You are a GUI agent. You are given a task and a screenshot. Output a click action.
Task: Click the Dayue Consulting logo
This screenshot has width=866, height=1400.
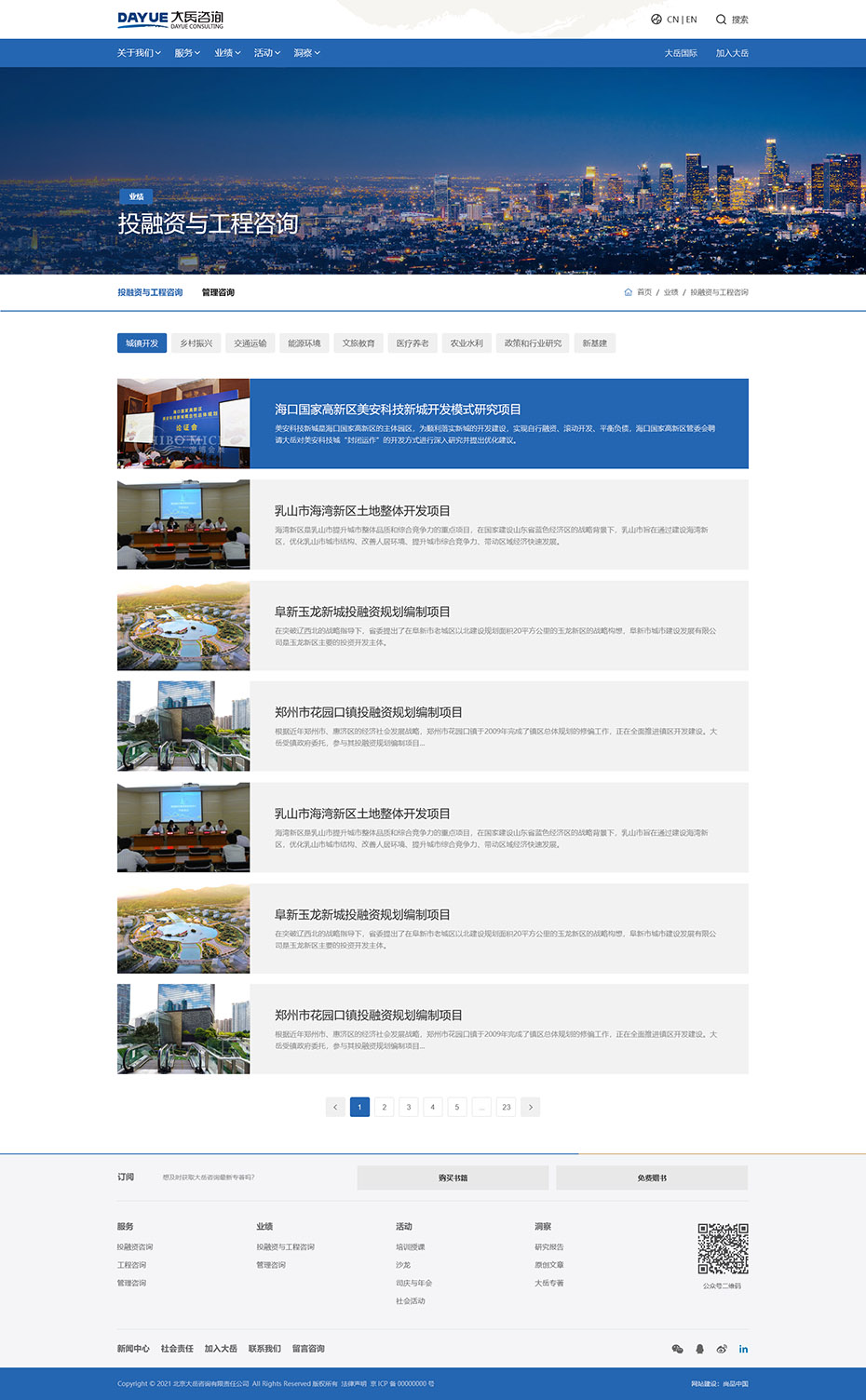coord(170,20)
